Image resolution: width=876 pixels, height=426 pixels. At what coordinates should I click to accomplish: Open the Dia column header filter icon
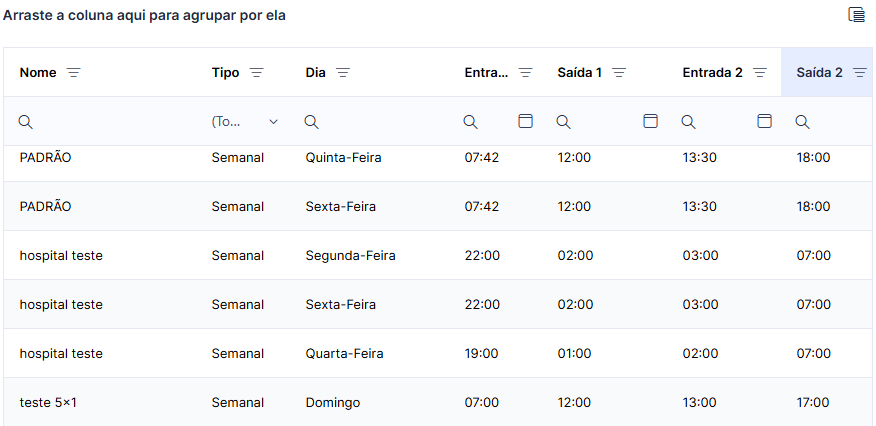pos(342,73)
